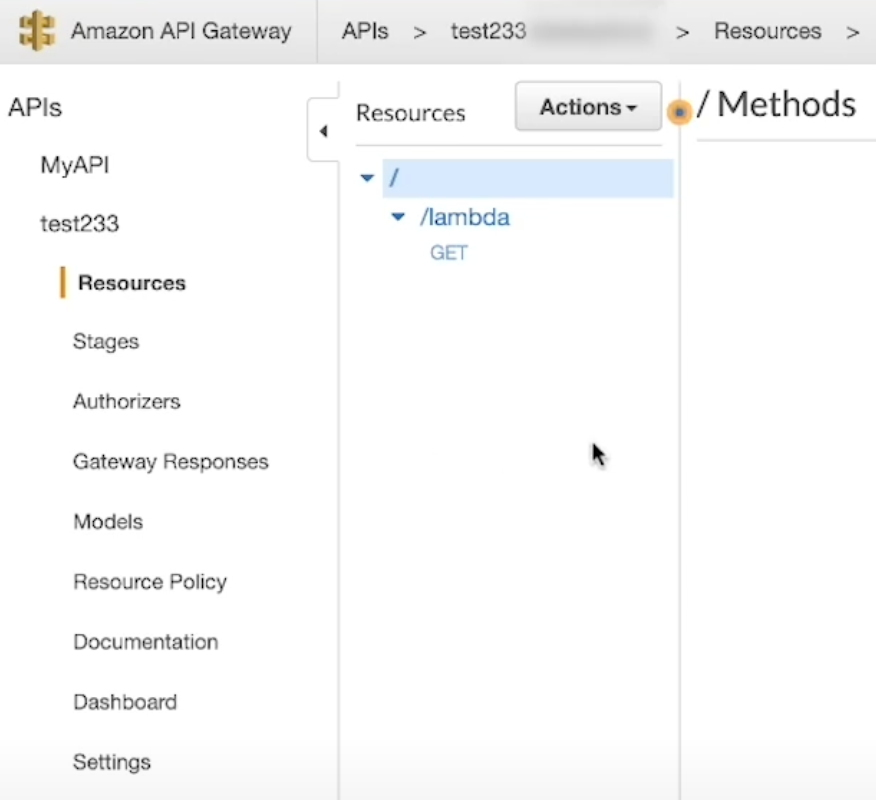
Task: Select the /lambda resource
Action: tap(465, 217)
